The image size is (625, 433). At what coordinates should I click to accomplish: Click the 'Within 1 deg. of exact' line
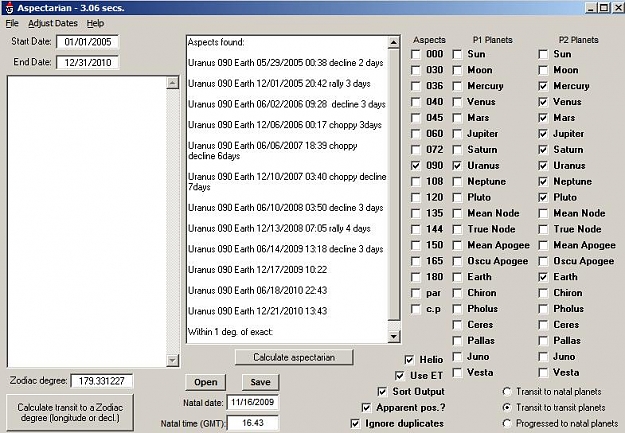tap(230, 332)
